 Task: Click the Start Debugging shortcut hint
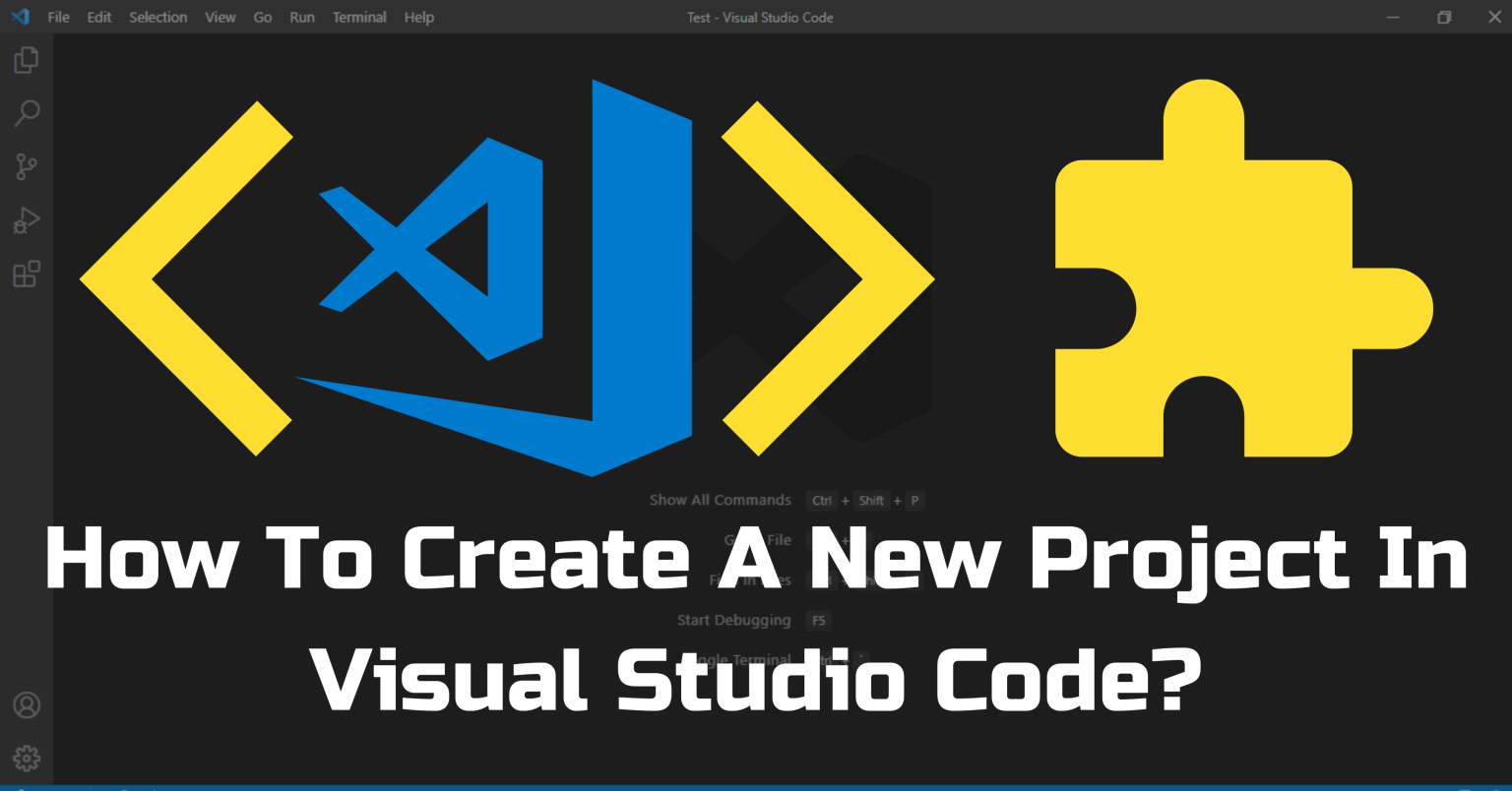(x=732, y=620)
